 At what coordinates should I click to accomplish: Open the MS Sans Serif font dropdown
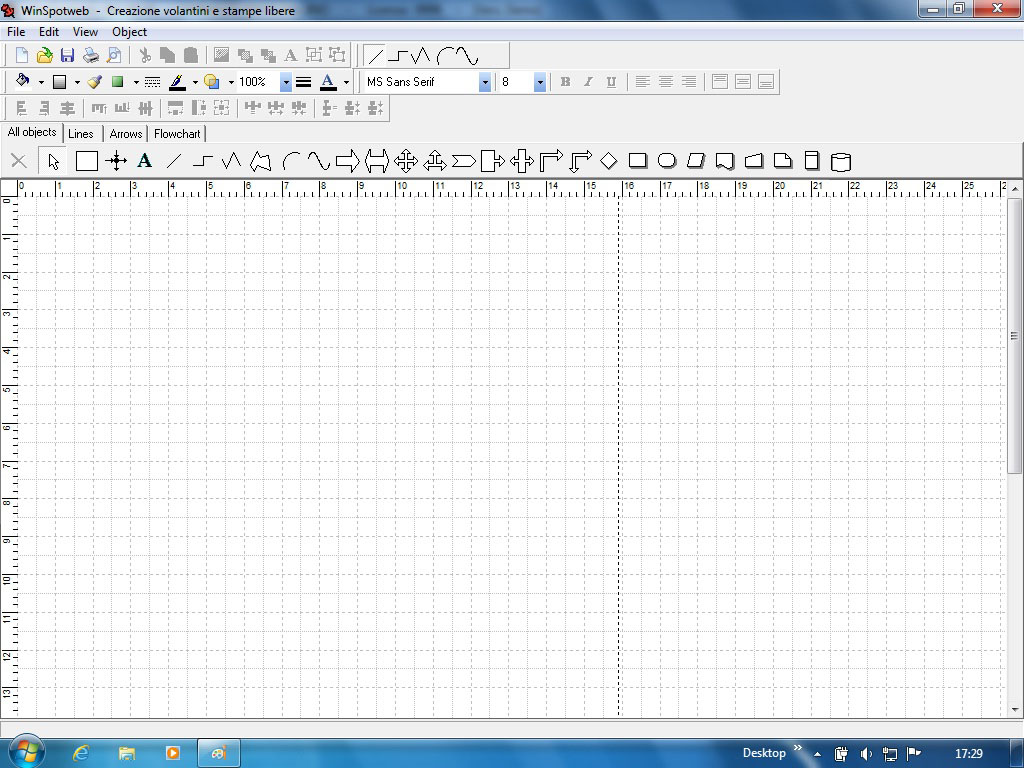click(485, 82)
